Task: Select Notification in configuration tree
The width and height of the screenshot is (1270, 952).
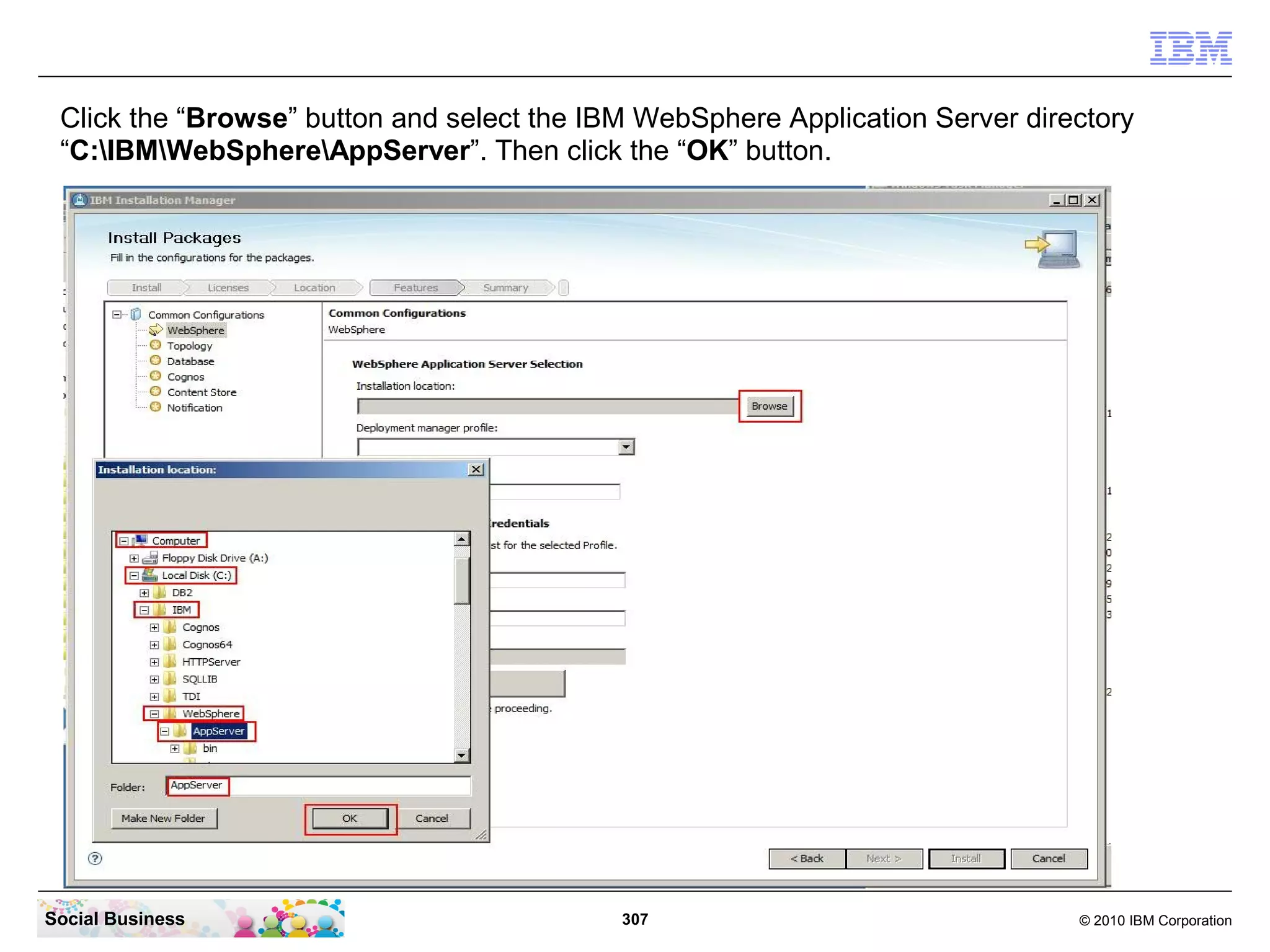Action: tap(195, 408)
